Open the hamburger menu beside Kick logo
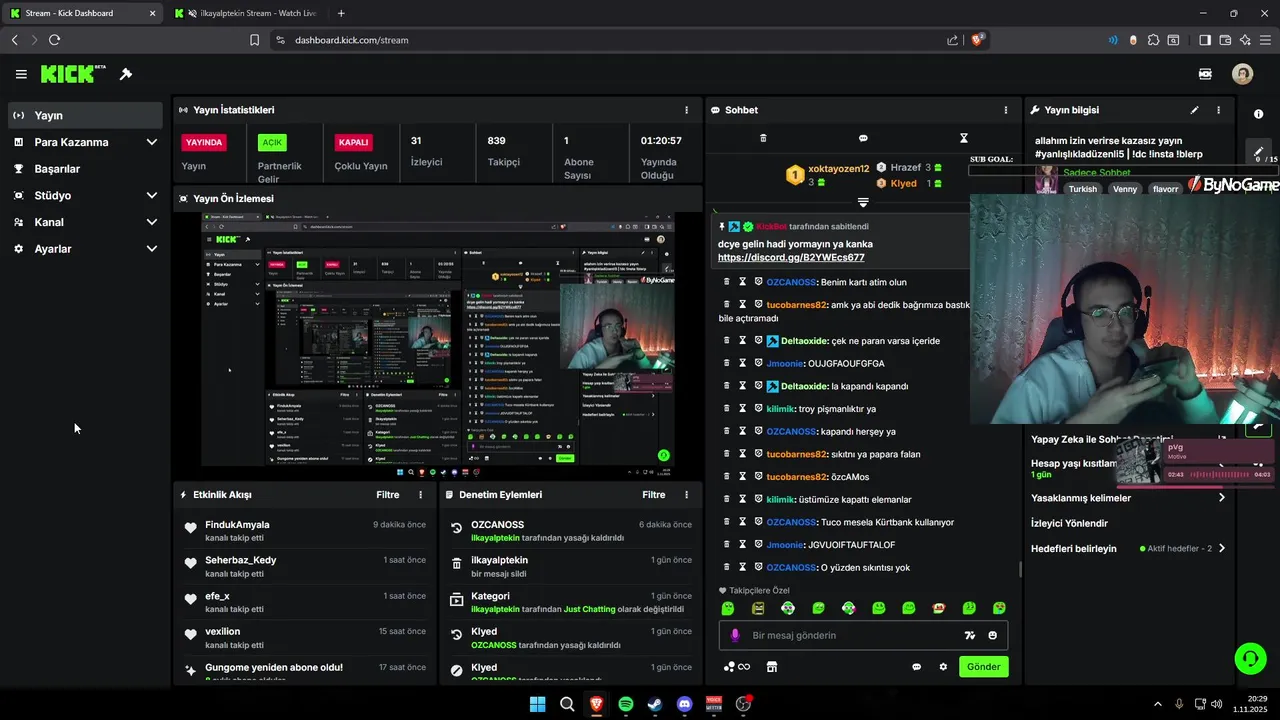This screenshot has height=720, width=1280. pos(21,74)
